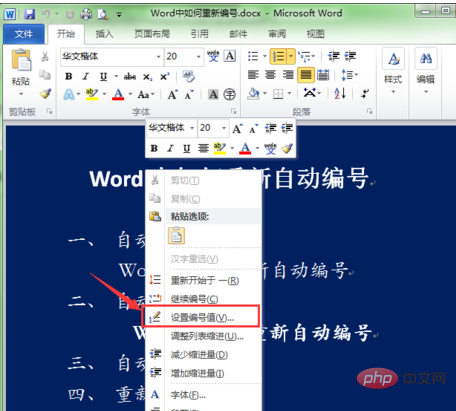Click Shrink Font button in ribbon

click(x=189, y=95)
